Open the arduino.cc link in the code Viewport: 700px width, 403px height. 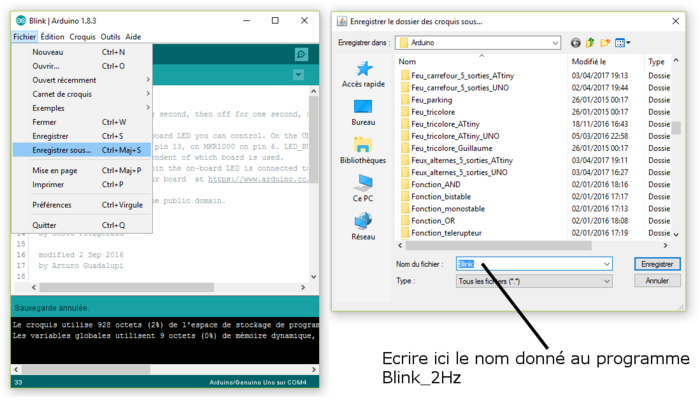258,179
